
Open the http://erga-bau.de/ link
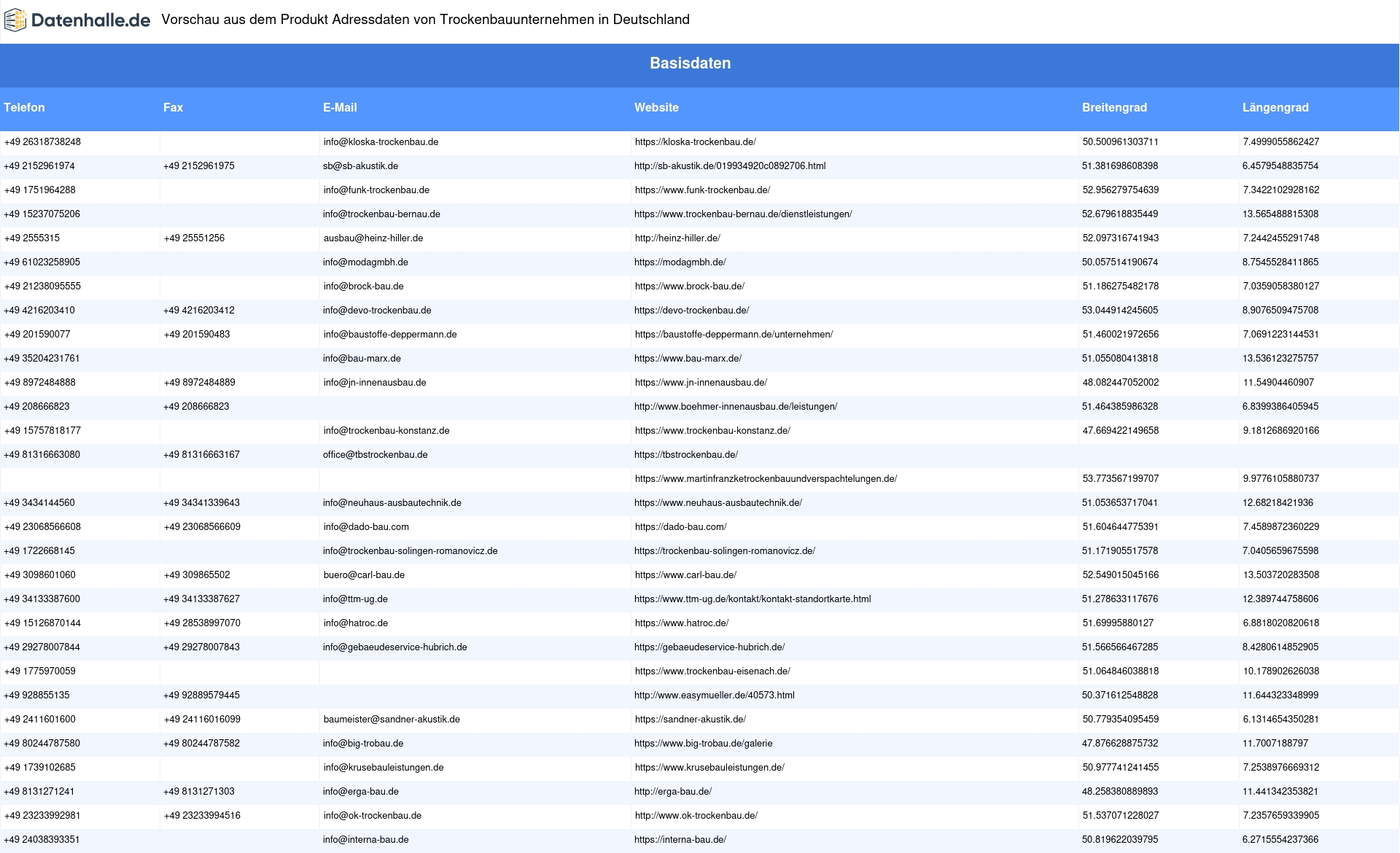coord(673,792)
